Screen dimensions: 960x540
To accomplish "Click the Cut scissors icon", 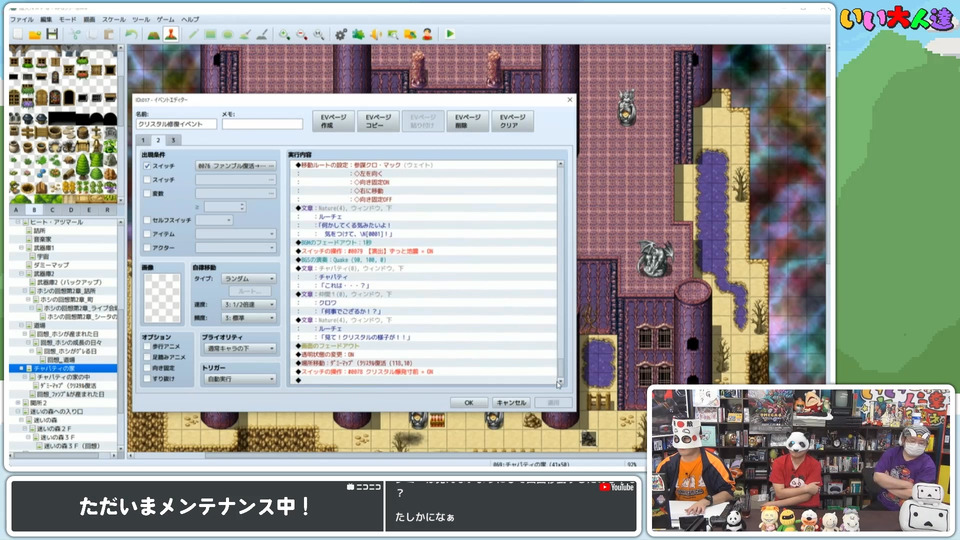I will pos(75,34).
